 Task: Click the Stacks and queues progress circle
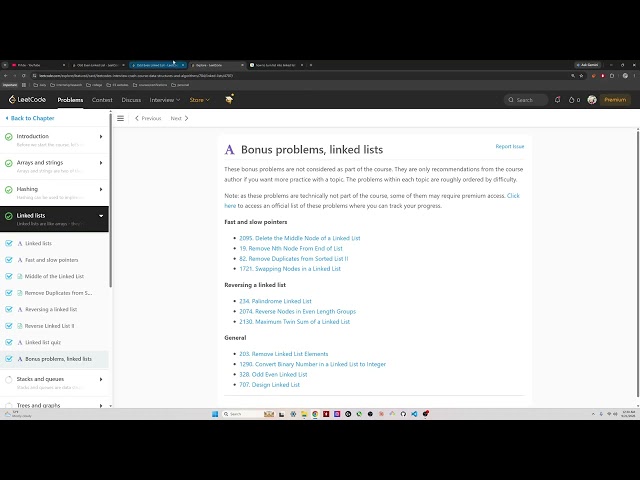(9, 380)
